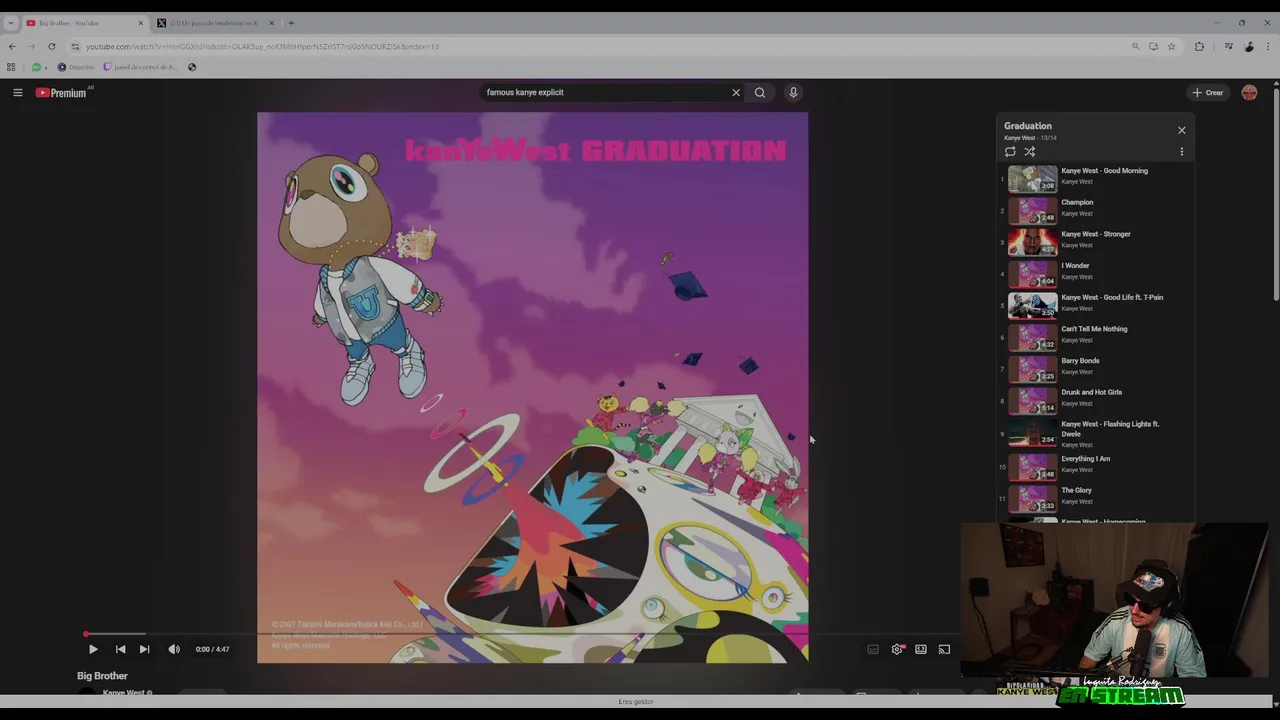Skip to previous video
1280x720 pixels.
point(120,649)
